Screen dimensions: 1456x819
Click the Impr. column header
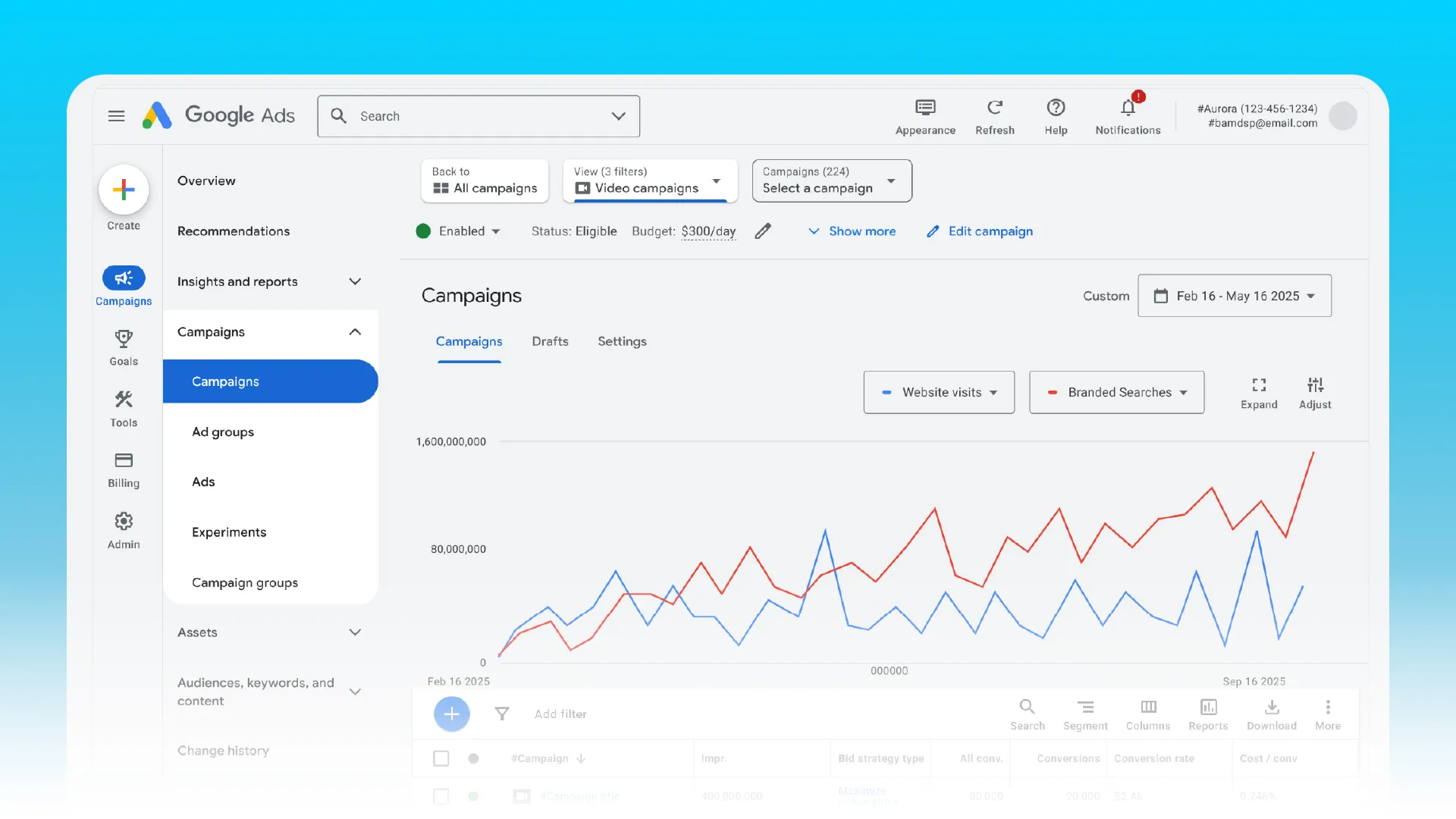click(713, 758)
